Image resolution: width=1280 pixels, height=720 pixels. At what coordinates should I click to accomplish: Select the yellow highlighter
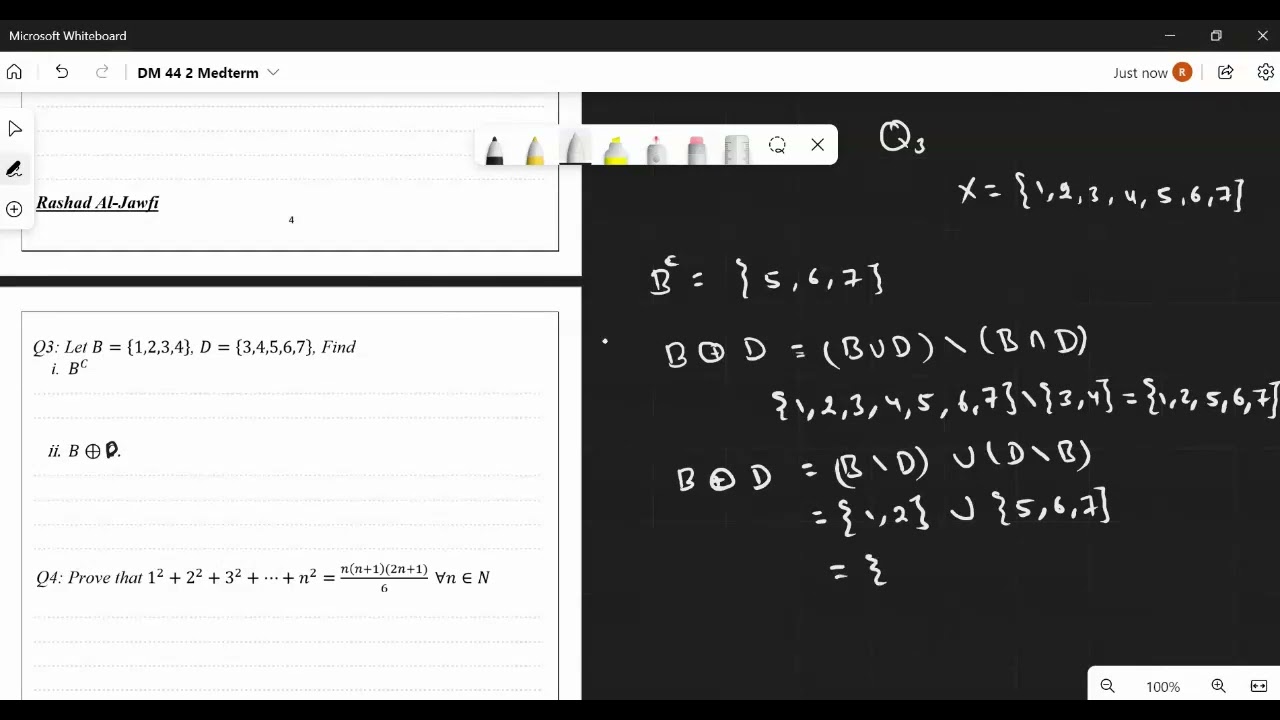coord(616,149)
